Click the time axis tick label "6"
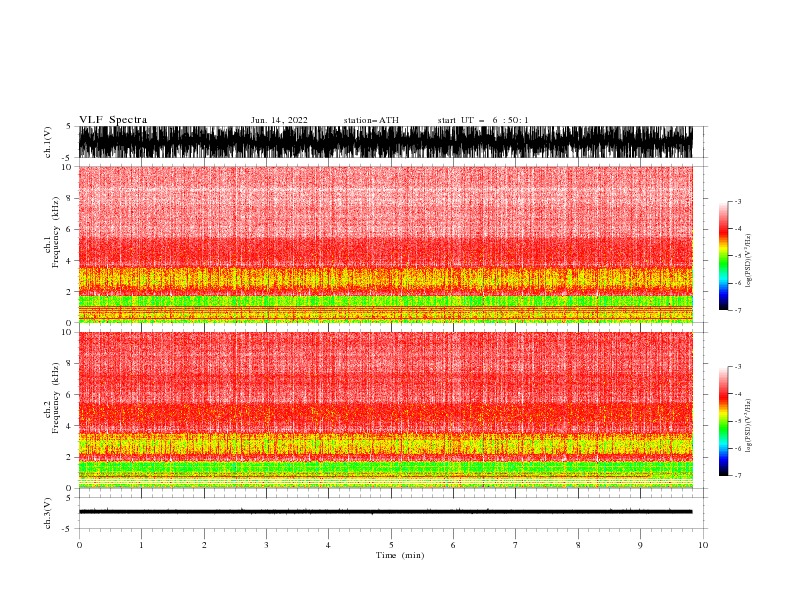 453,545
